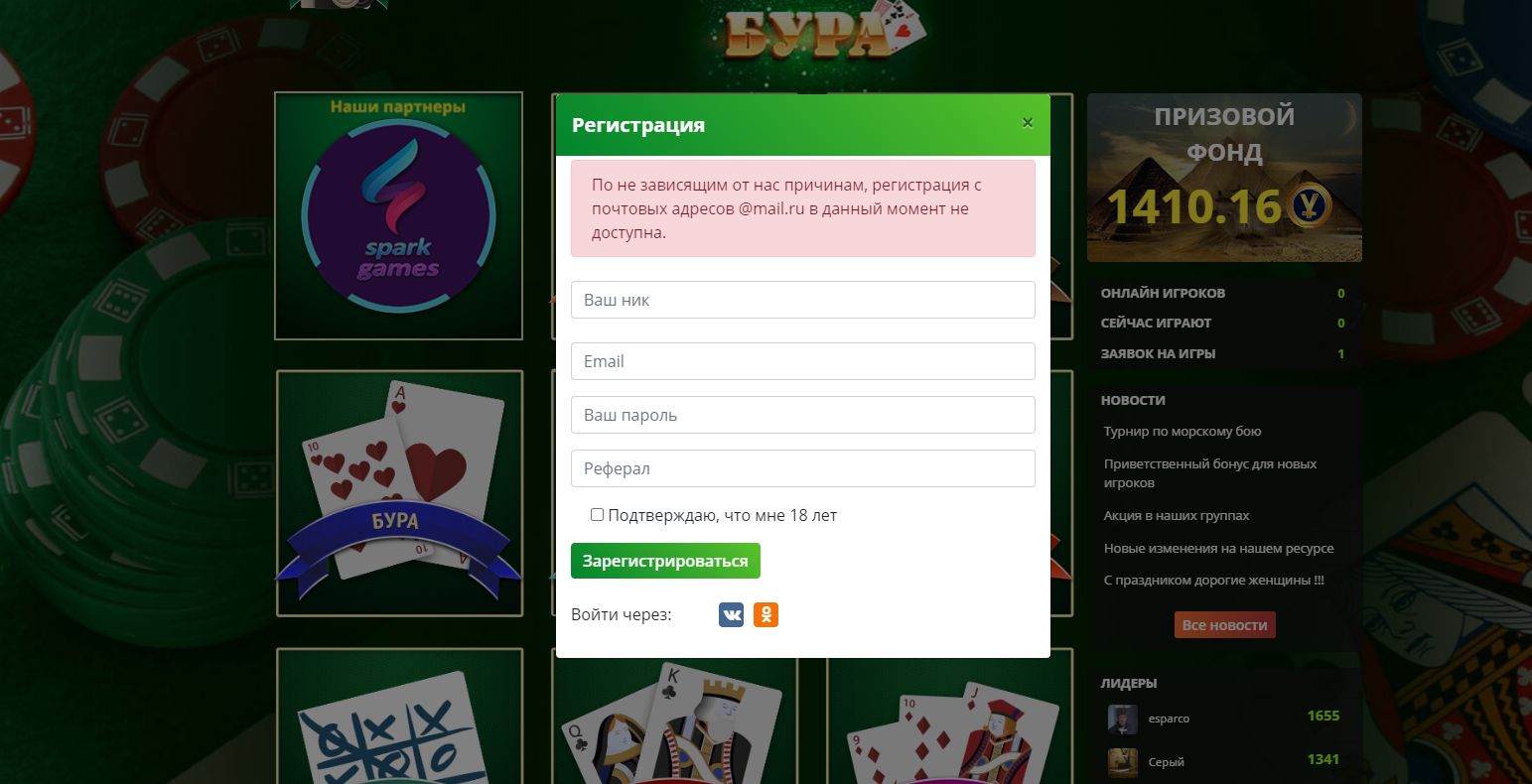Click the Серый leader avatar
Viewport: 1532px width, 784px height.
click(x=1123, y=762)
